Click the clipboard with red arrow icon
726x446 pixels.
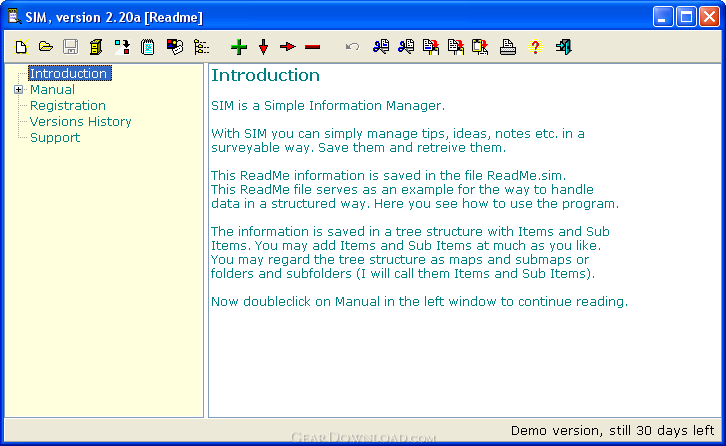coord(480,47)
